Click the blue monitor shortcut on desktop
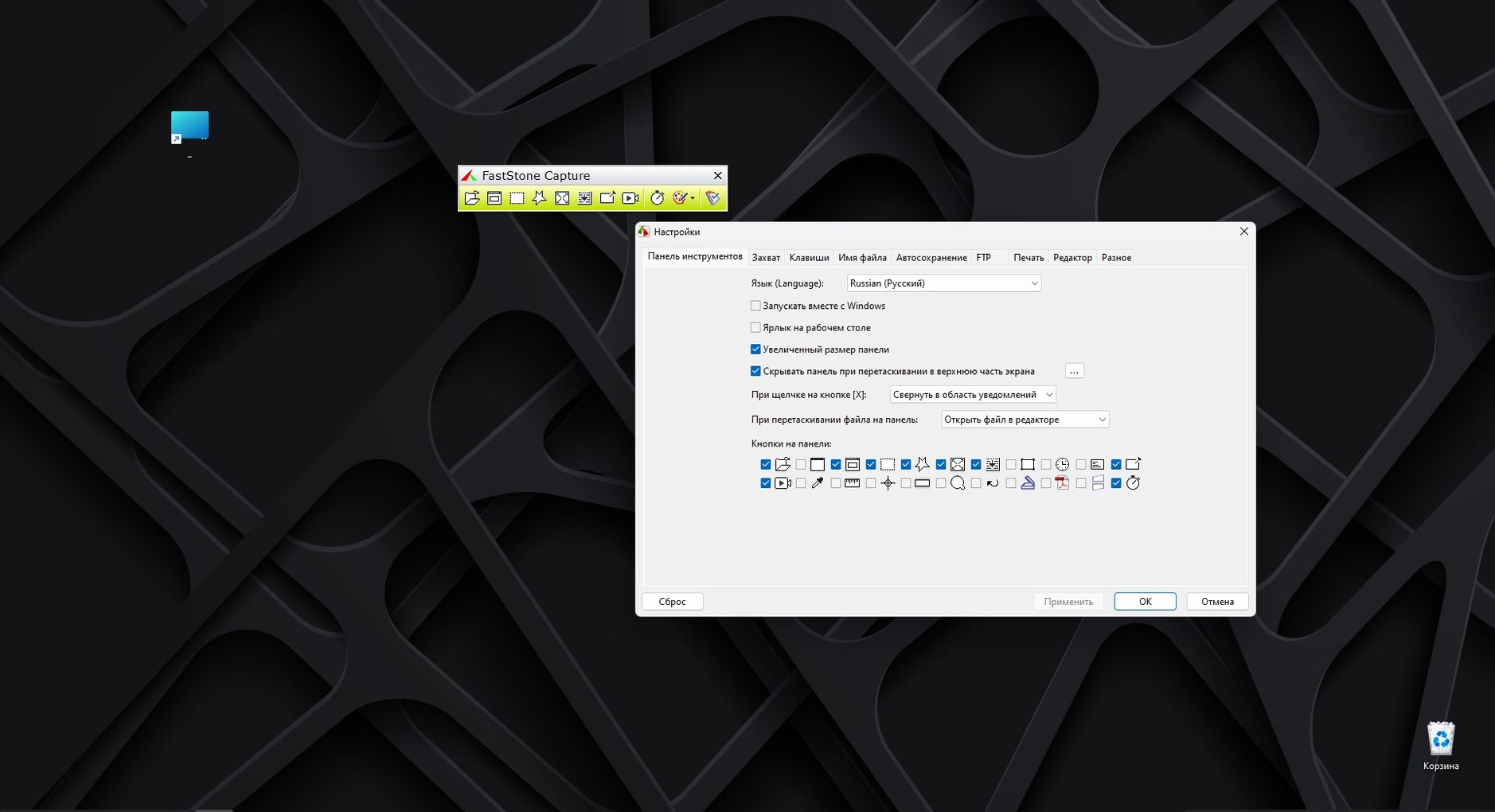The height and width of the screenshot is (812, 1495). coord(189,127)
